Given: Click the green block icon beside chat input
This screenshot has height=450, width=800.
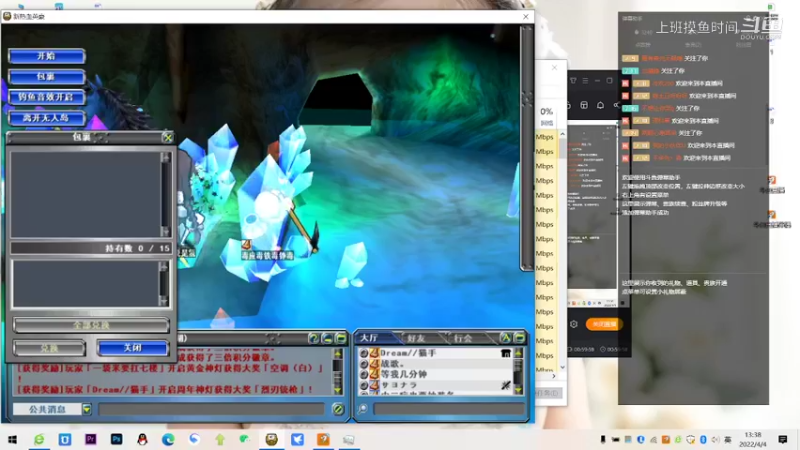Looking at the screenshot, I should [338, 409].
